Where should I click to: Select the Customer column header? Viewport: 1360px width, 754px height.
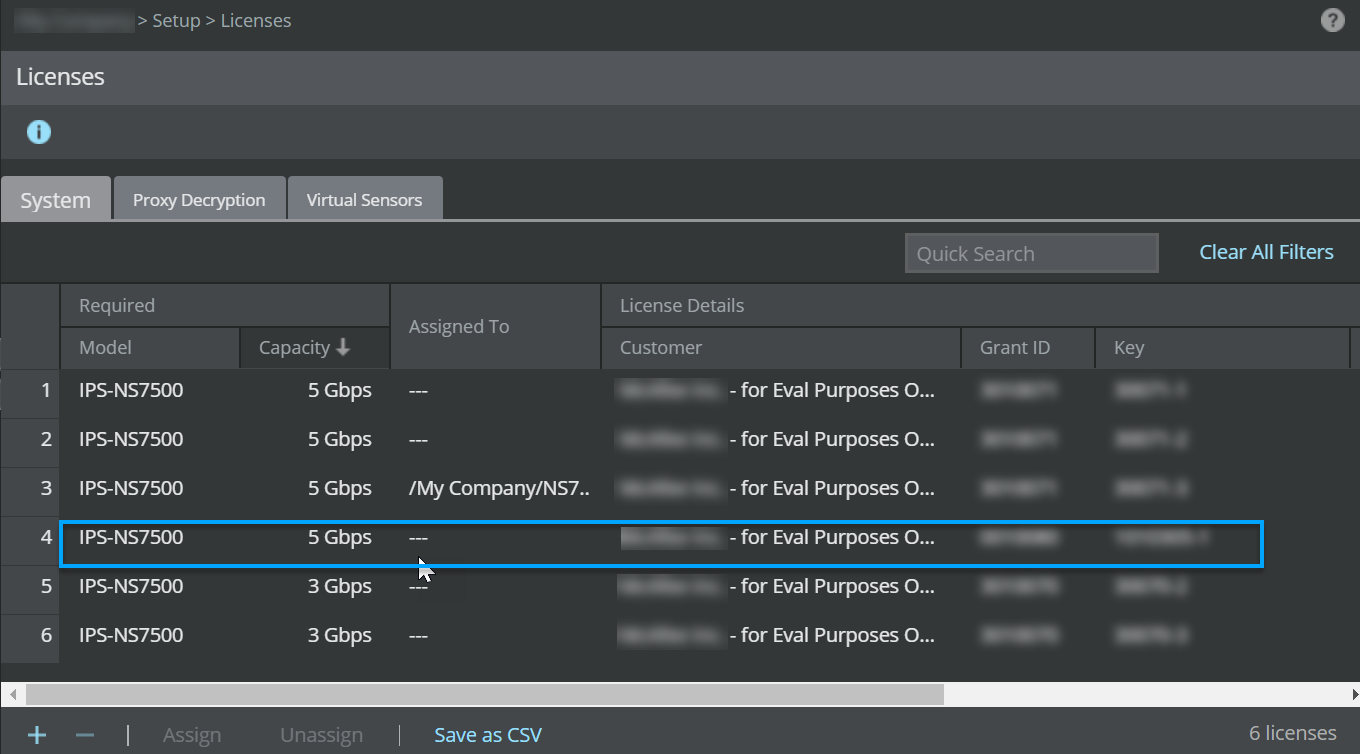pyautogui.click(x=780, y=348)
